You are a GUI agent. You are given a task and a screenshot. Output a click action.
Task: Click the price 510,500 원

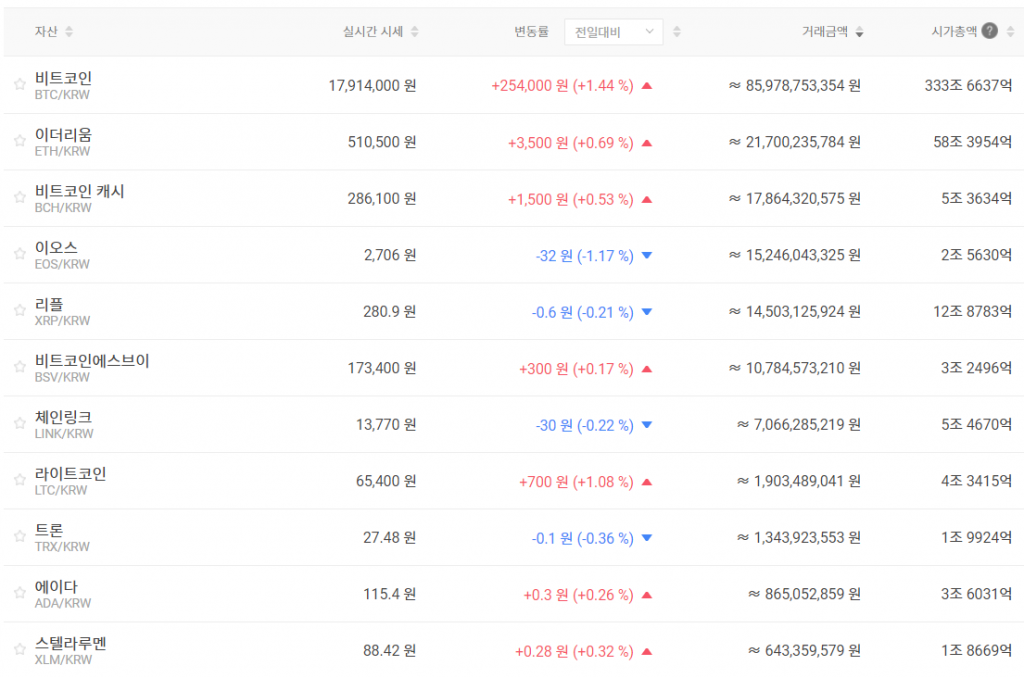pos(382,142)
